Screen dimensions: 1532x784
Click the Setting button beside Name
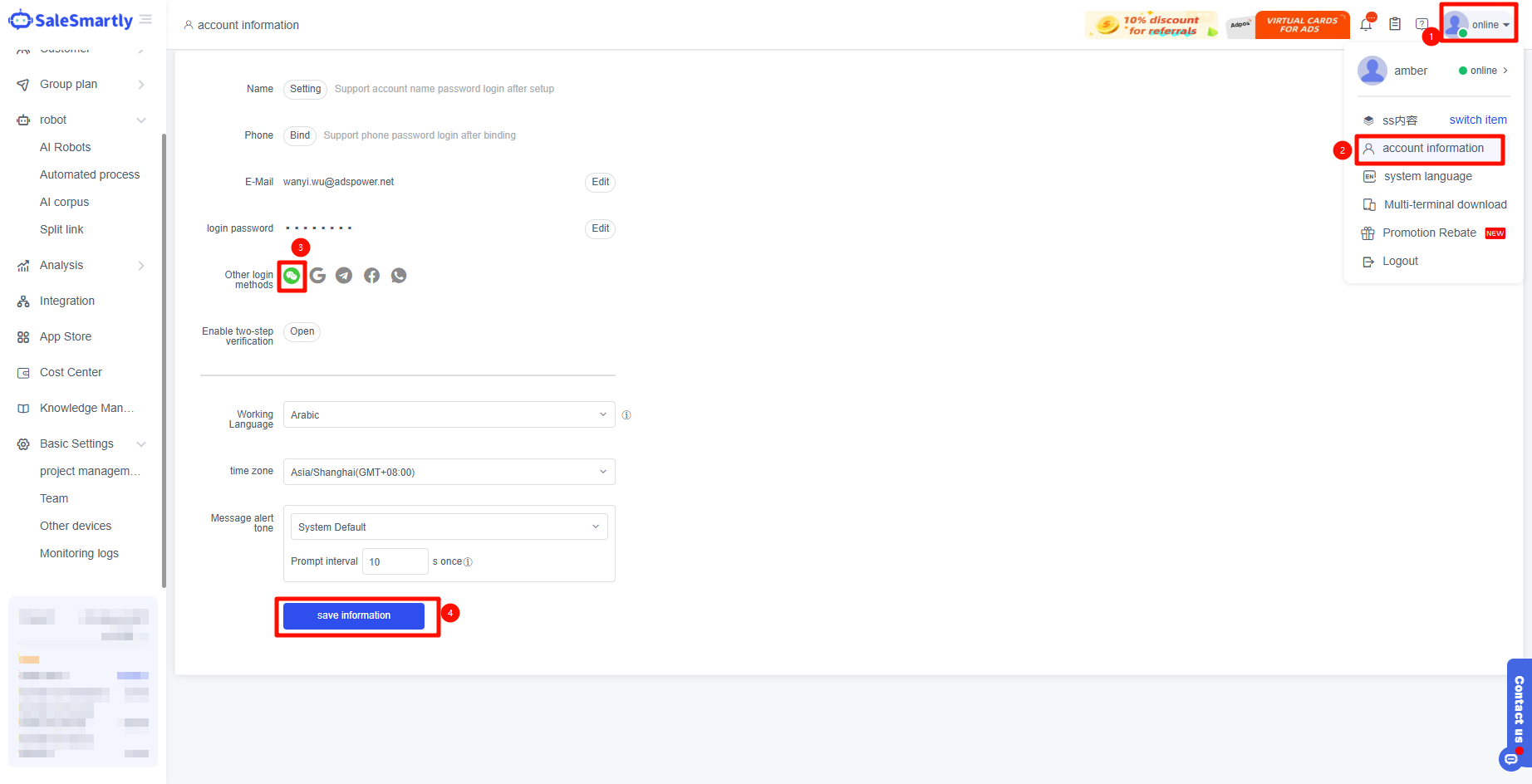(x=306, y=90)
